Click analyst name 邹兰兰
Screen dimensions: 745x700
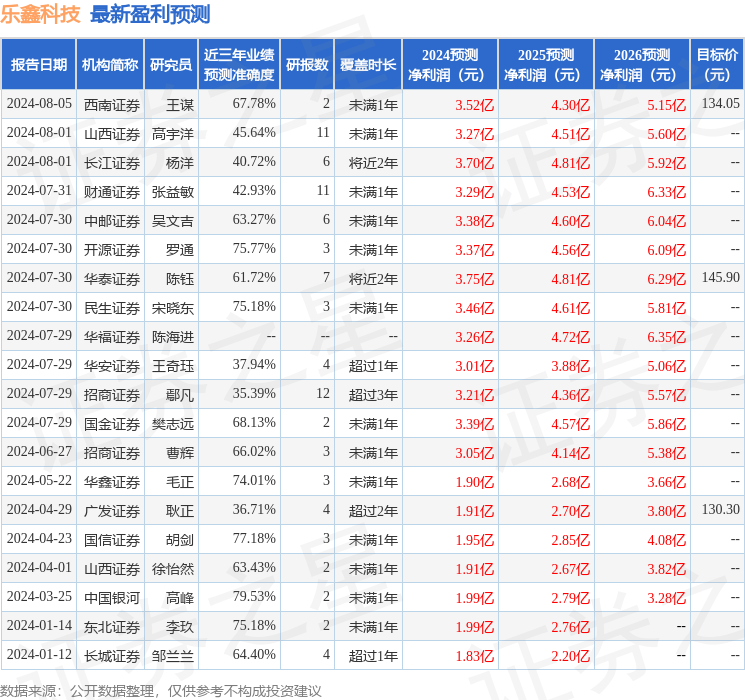point(173,656)
